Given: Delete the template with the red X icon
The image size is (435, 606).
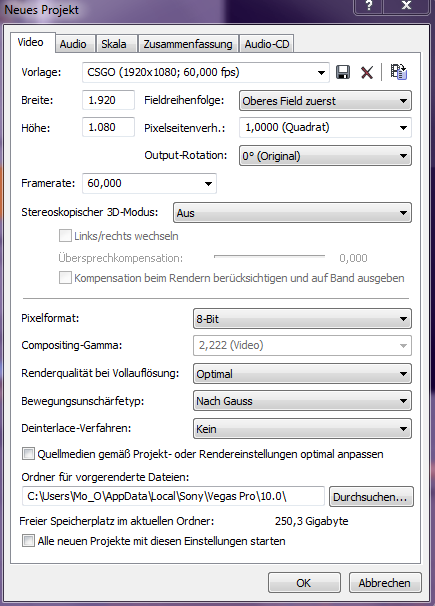Looking at the screenshot, I should click(x=367, y=72).
